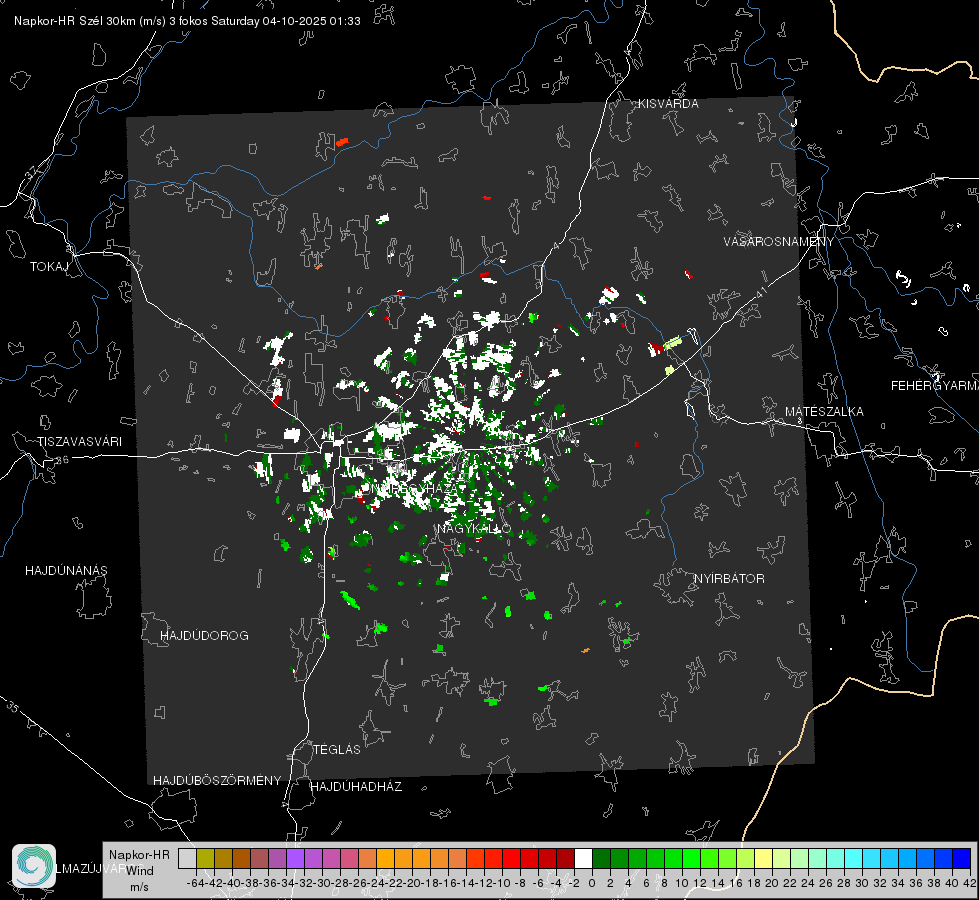Click the -10 value on the wind scale
Viewport: 979px width, 900px height.
[502, 883]
